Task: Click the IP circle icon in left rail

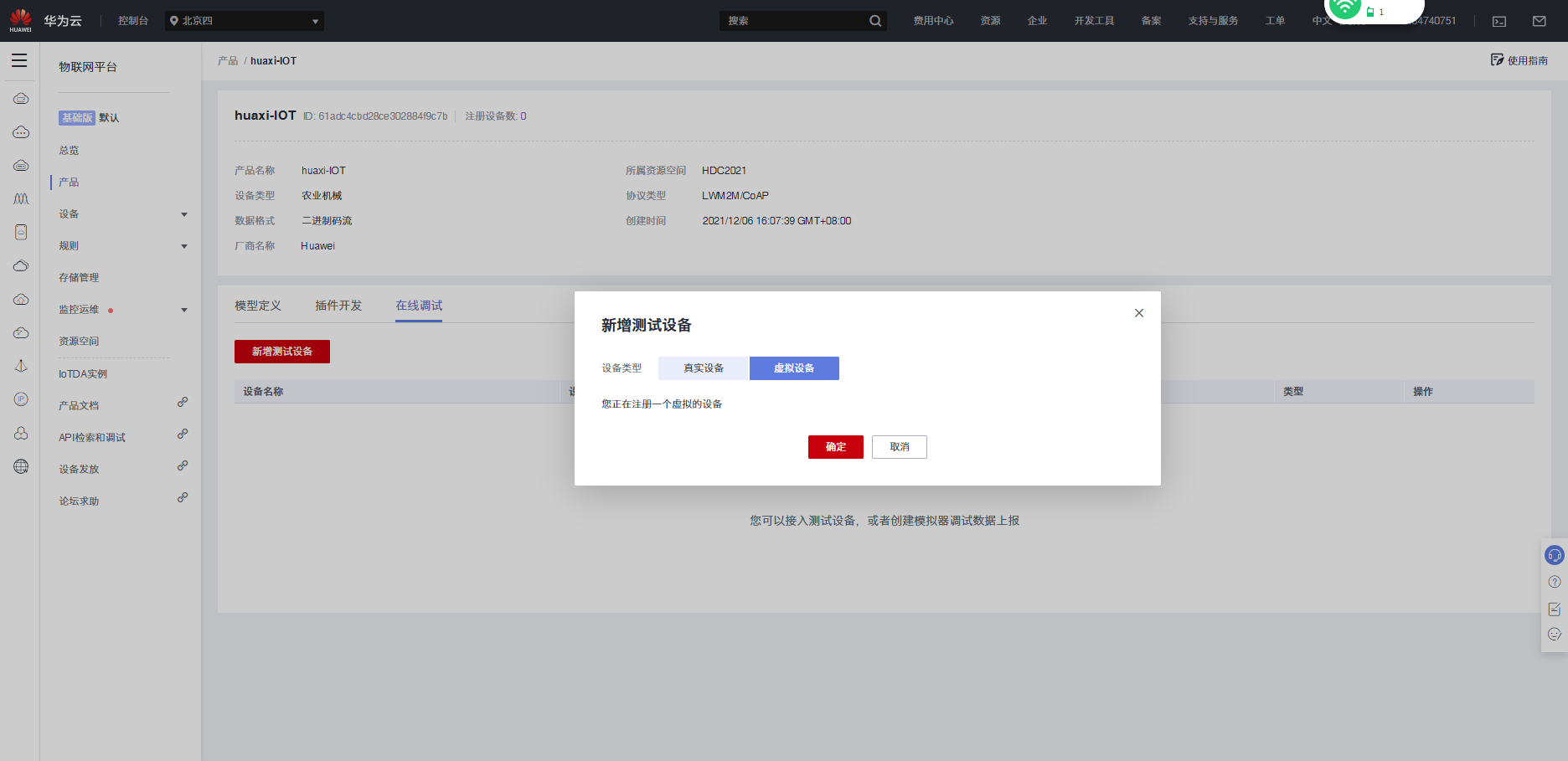Action: (x=21, y=399)
